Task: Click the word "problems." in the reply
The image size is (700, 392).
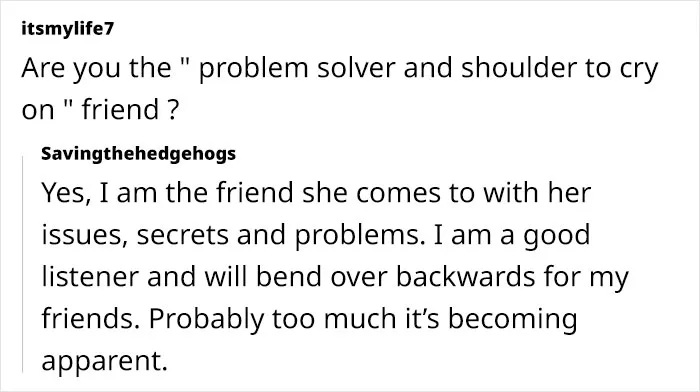Action: [359, 235]
